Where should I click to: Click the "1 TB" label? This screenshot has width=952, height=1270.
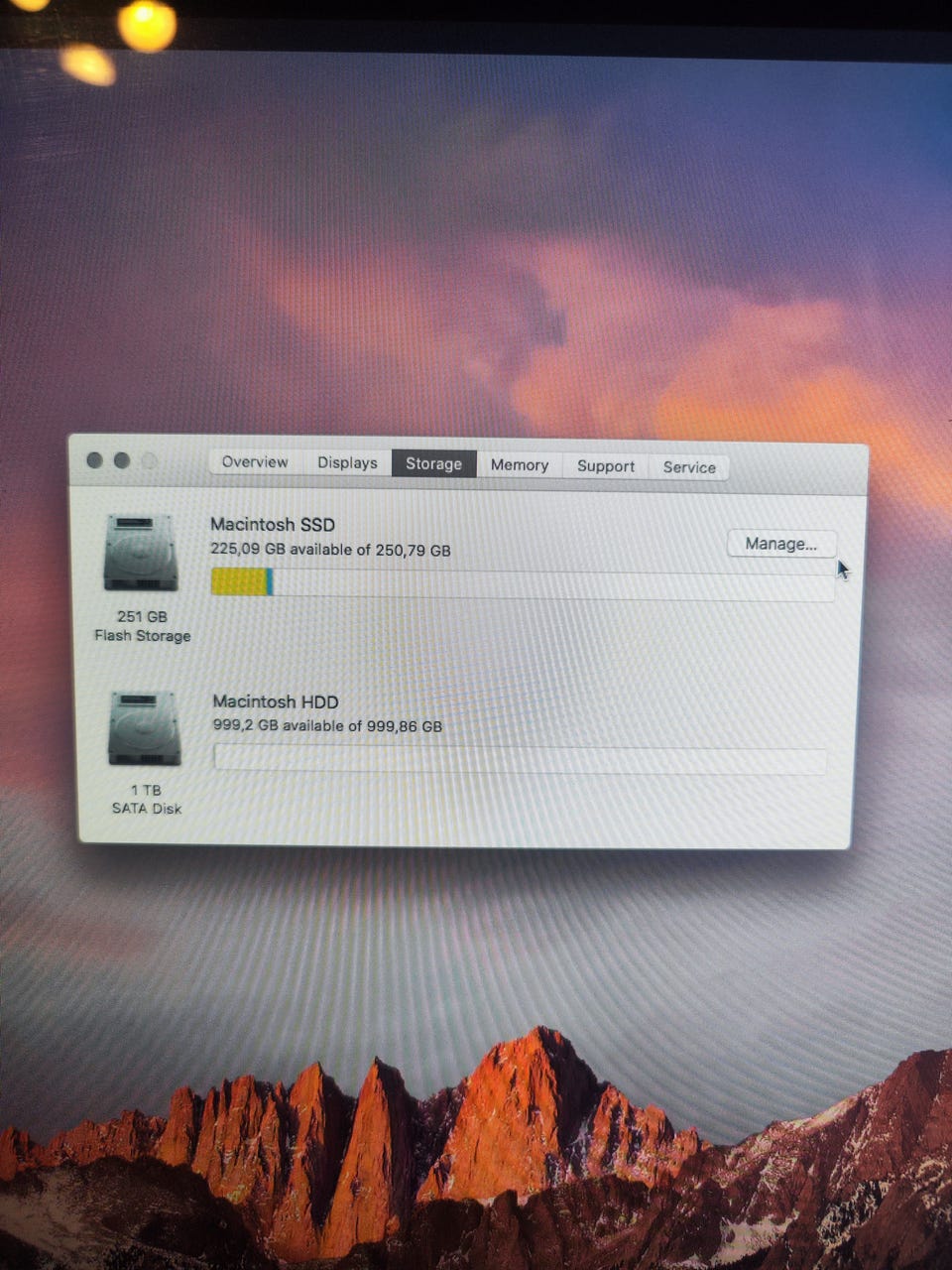coord(146,790)
